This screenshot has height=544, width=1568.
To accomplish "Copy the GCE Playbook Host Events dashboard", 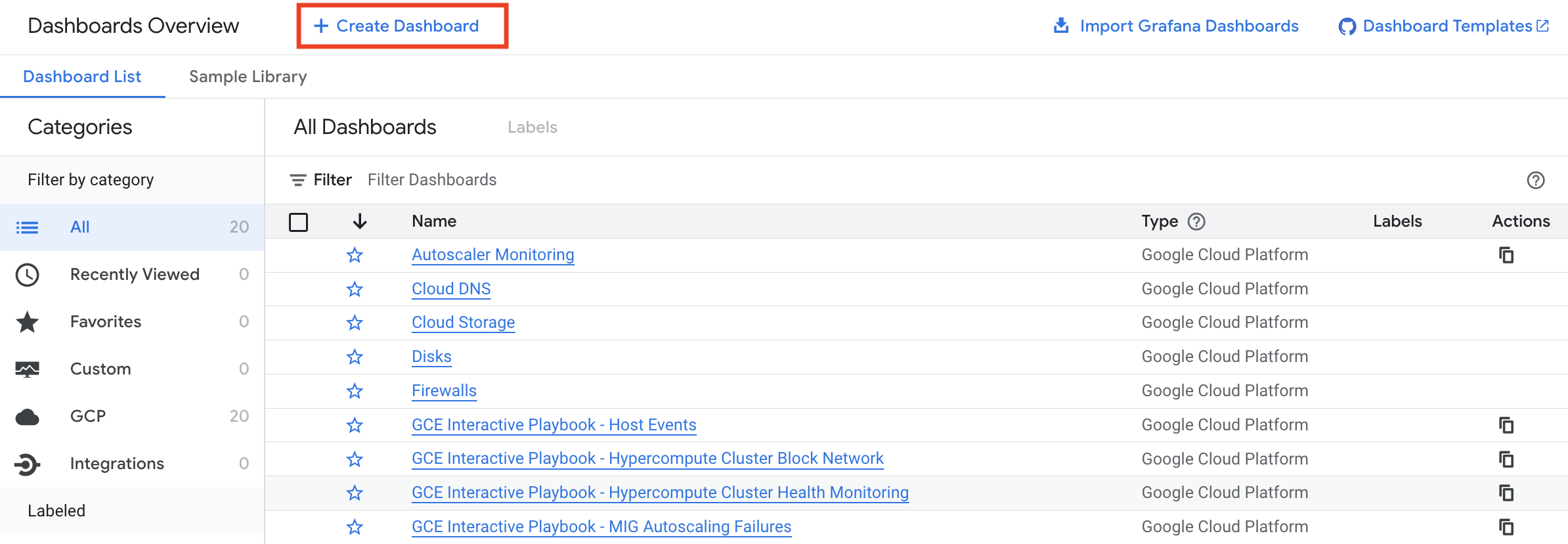I will tap(1506, 425).
